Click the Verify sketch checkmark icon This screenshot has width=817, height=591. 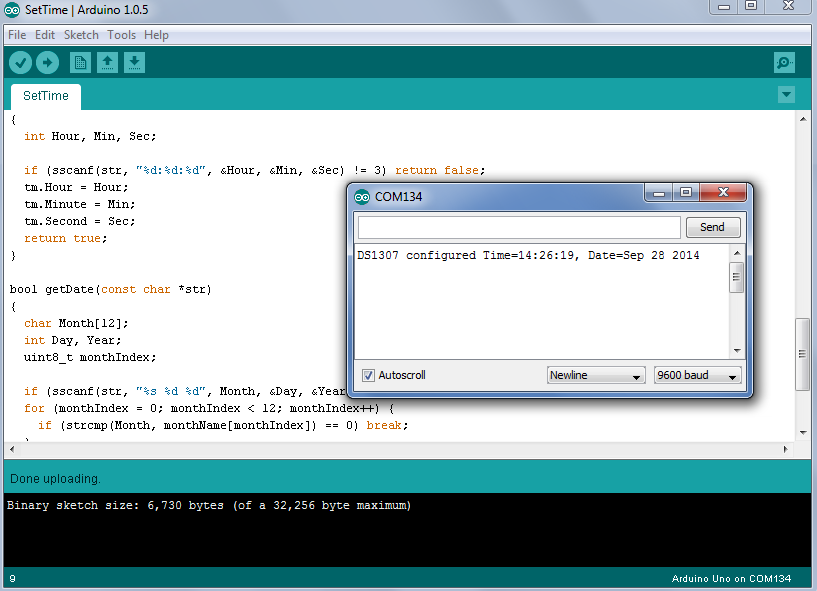(x=20, y=63)
